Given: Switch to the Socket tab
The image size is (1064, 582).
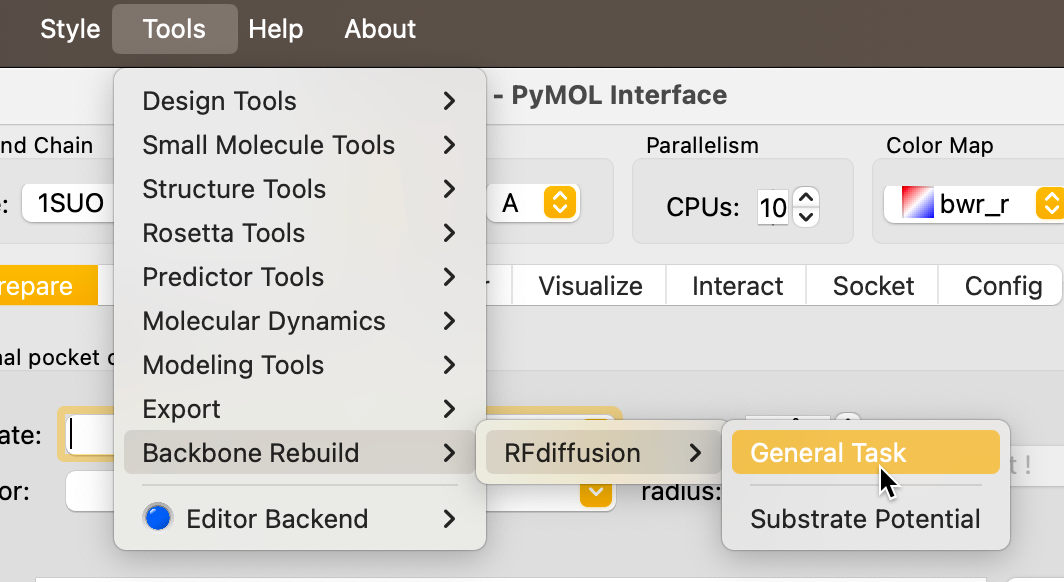Looking at the screenshot, I should point(873,286).
